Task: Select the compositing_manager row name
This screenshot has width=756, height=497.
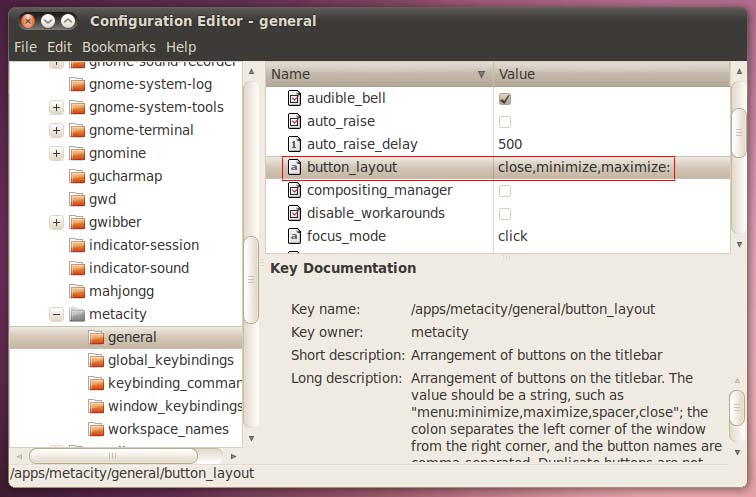Action: [379, 190]
